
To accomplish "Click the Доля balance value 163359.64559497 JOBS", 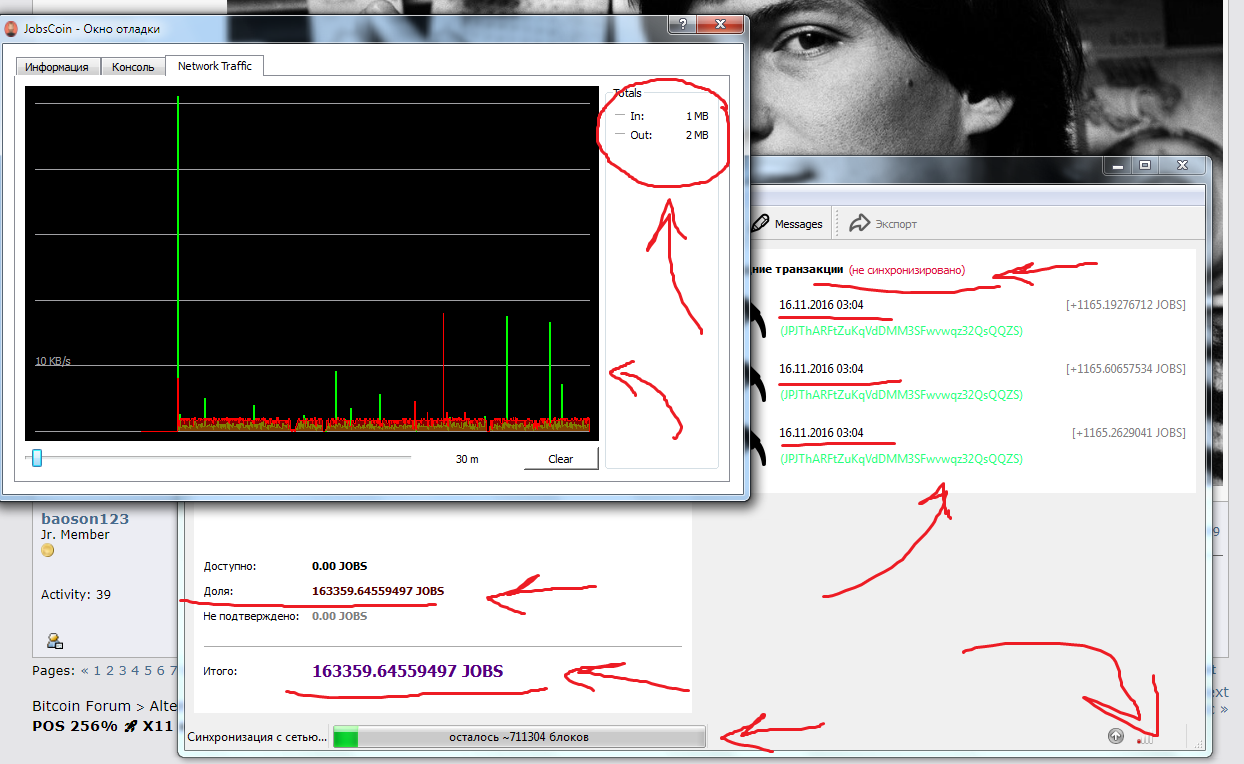I will coord(378,591).
